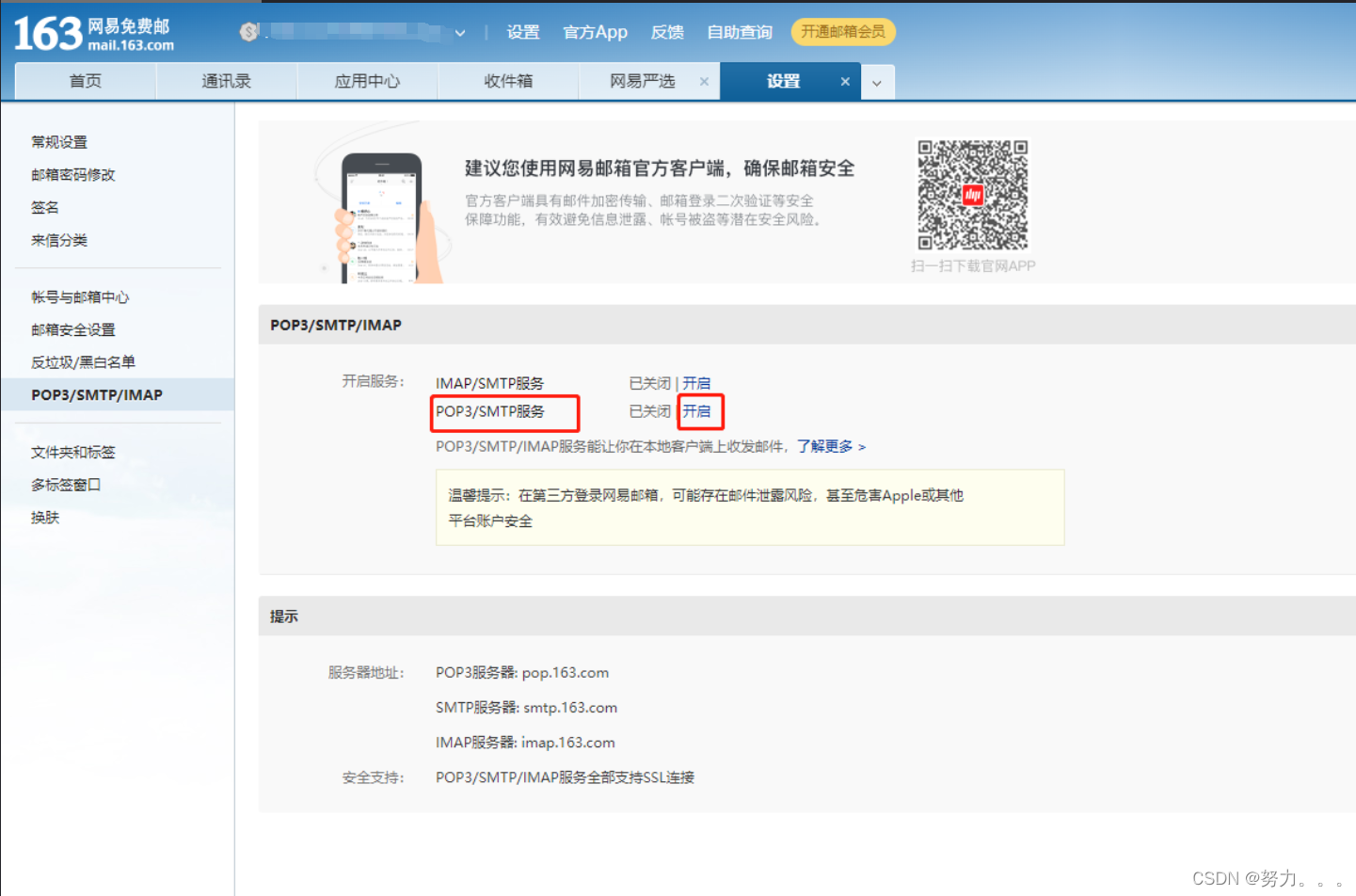Switch to the 应用中心 tab
The image size is (1356, 896).
point(367,81)
